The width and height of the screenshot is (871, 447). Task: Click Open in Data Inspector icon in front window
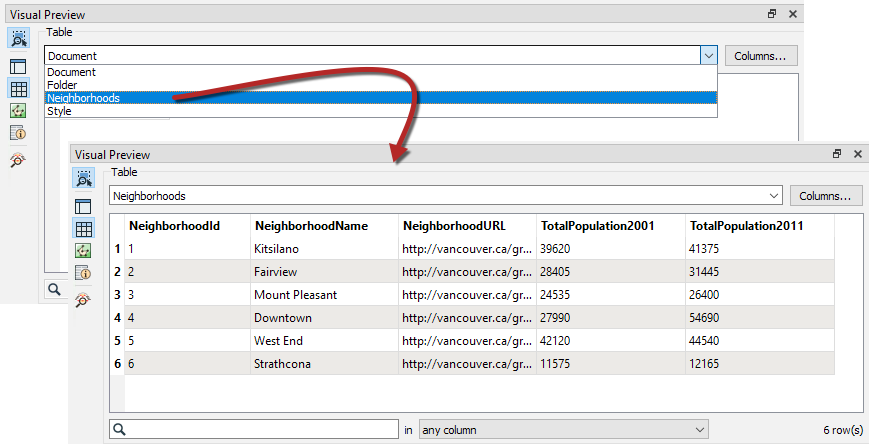(x=83, y=178)
